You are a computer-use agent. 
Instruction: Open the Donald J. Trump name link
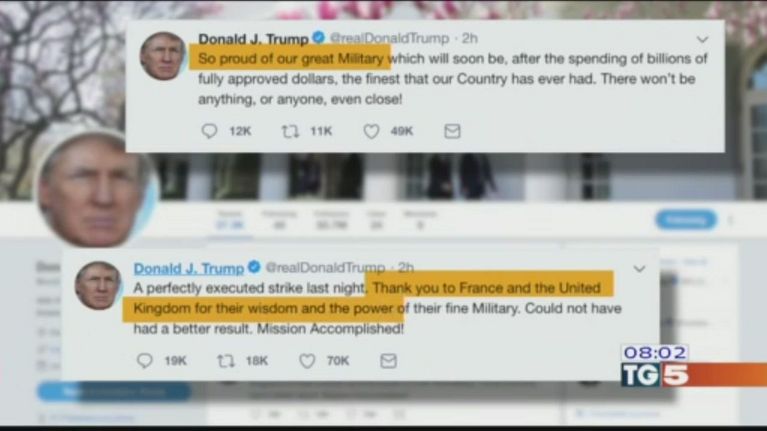click(x=188, y=268)
